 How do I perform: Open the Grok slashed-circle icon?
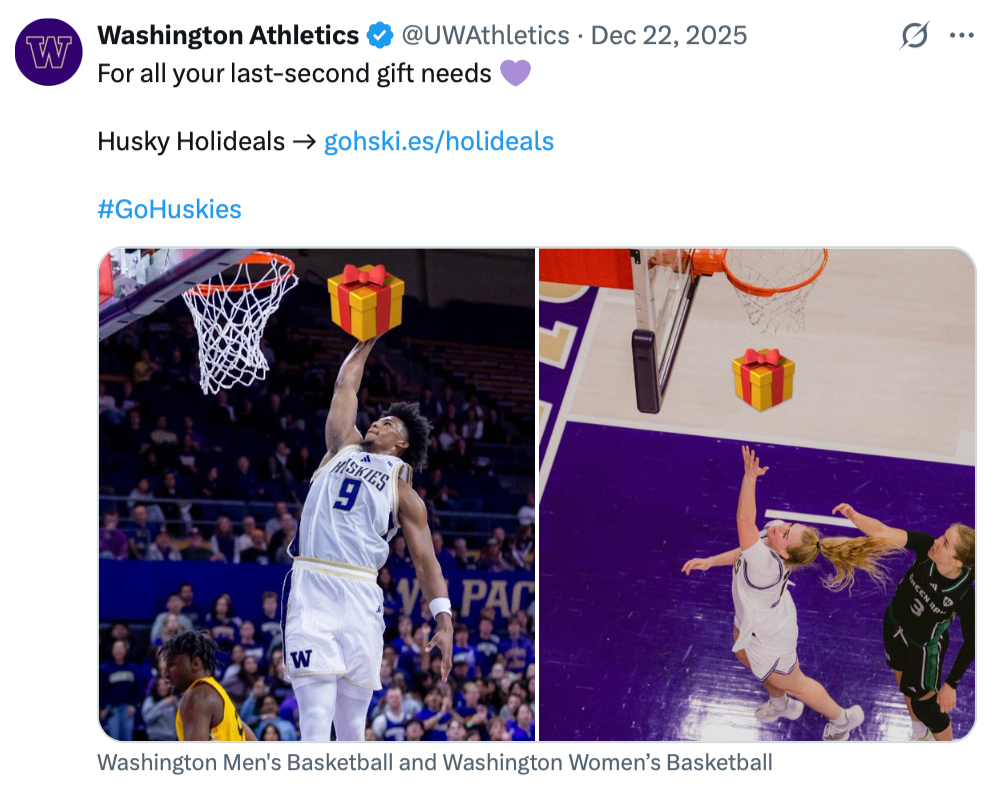(x=914, y=36)
